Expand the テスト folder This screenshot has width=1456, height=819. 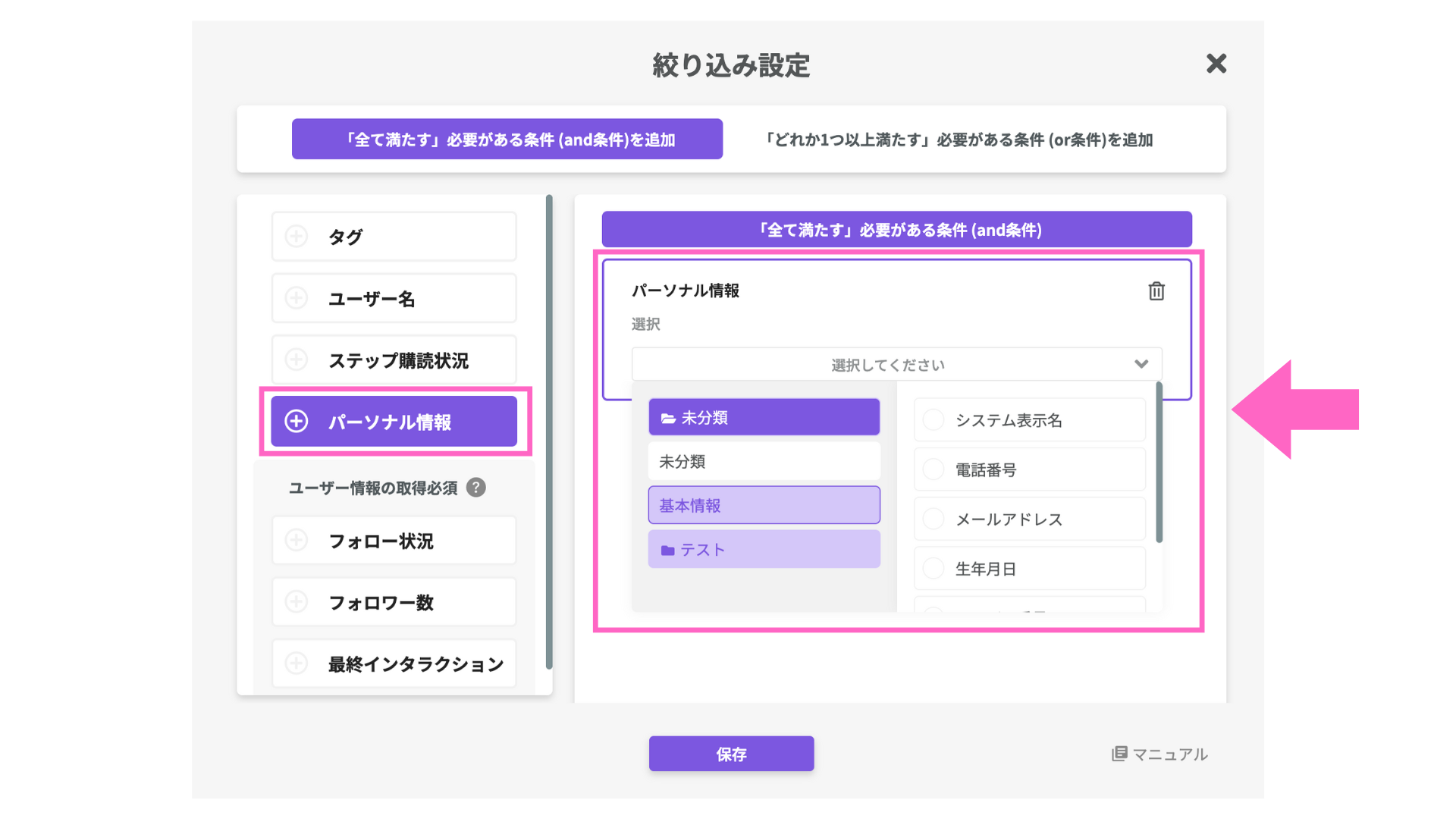(x=764, y=550)
